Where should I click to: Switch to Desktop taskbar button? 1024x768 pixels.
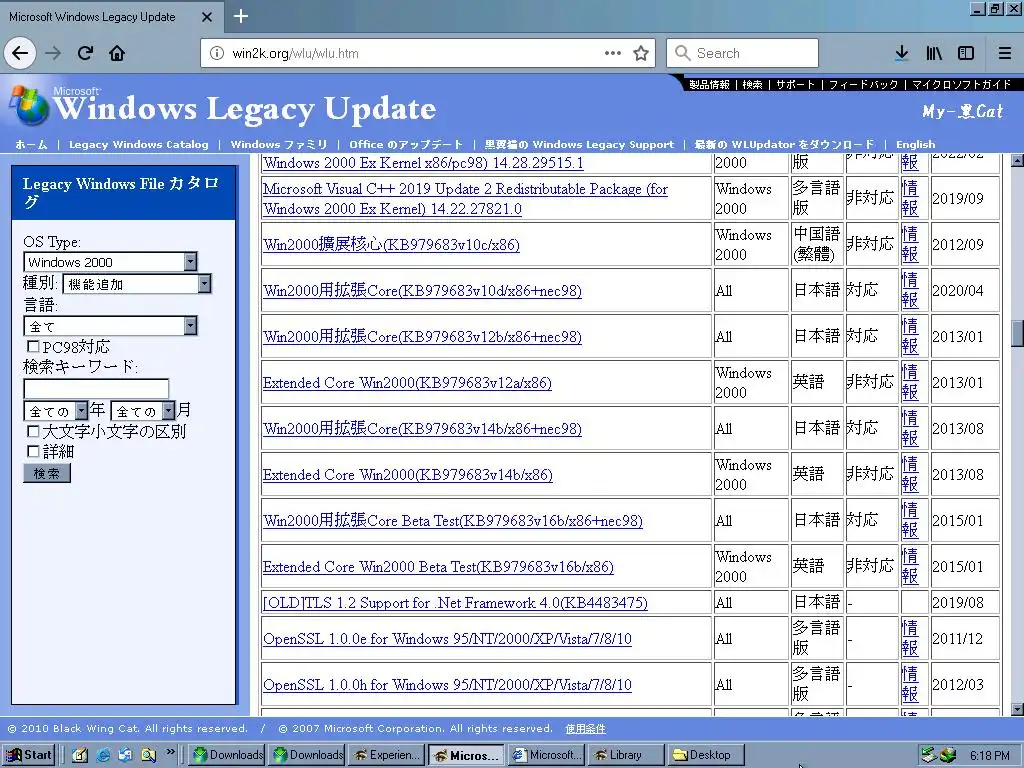coord(707,755)
